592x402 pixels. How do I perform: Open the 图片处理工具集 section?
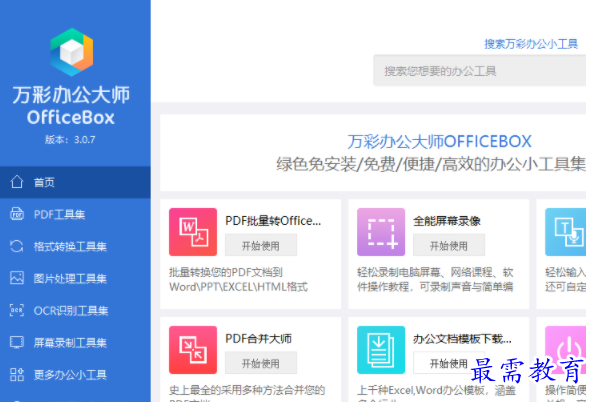click(75, 278)
